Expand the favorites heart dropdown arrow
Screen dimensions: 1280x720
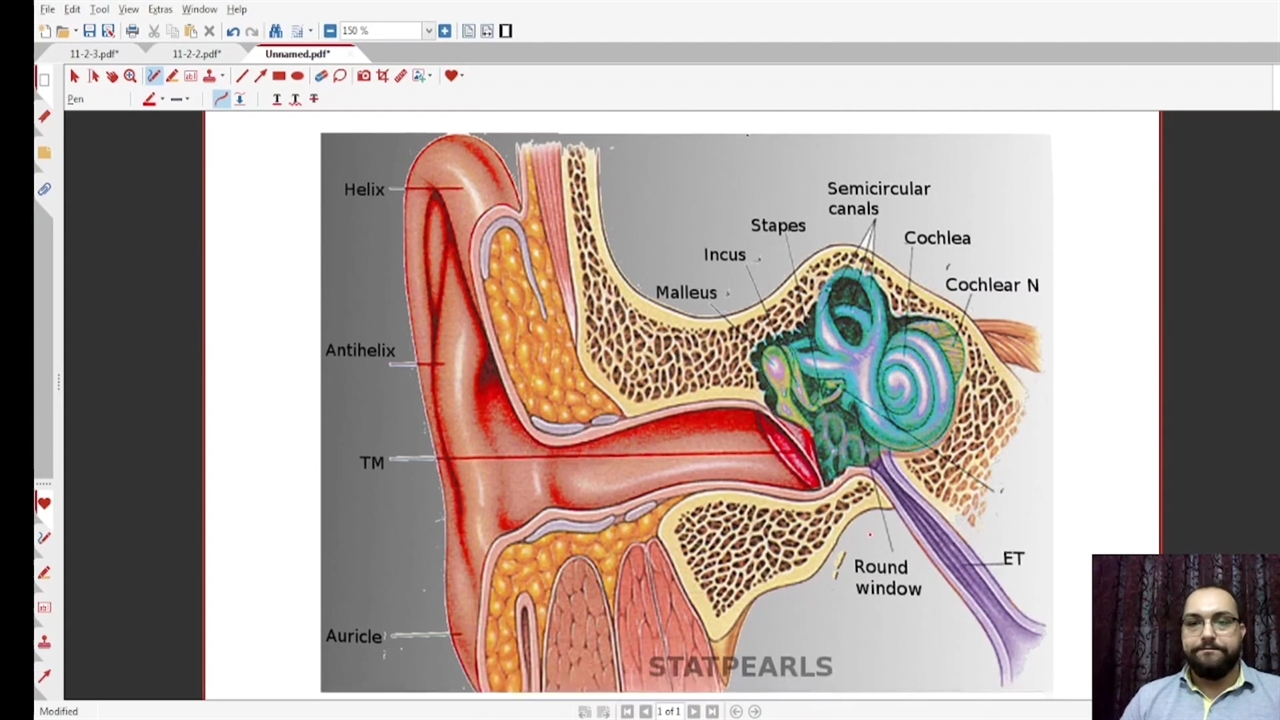pyautogui.click(x=461, y=76)
